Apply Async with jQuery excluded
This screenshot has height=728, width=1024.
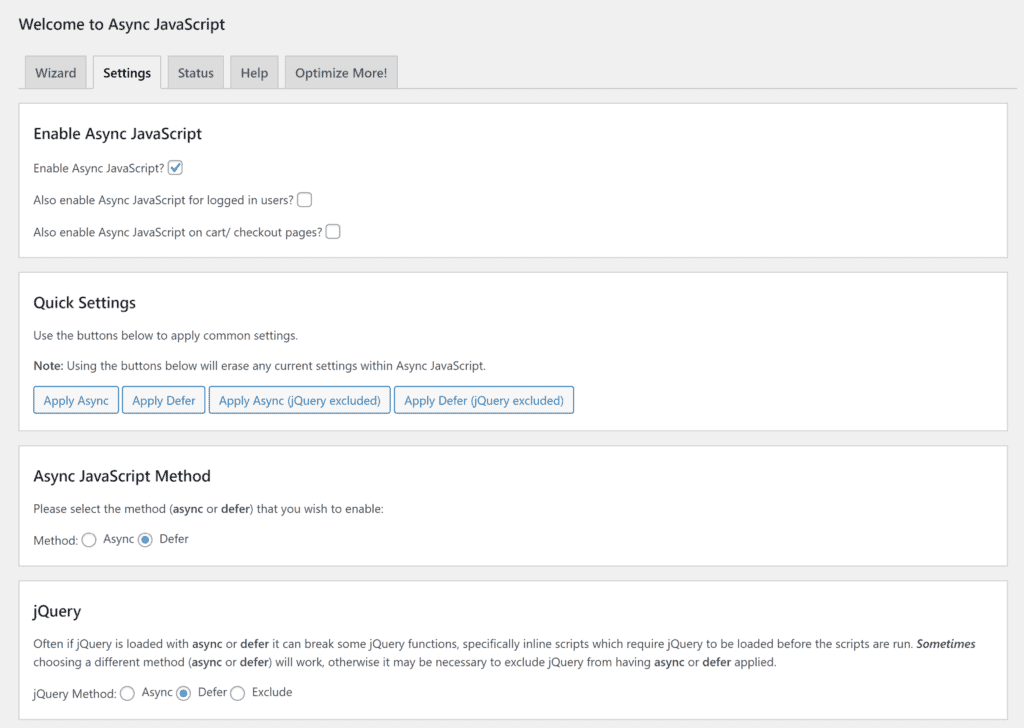[x=300, y=400]
